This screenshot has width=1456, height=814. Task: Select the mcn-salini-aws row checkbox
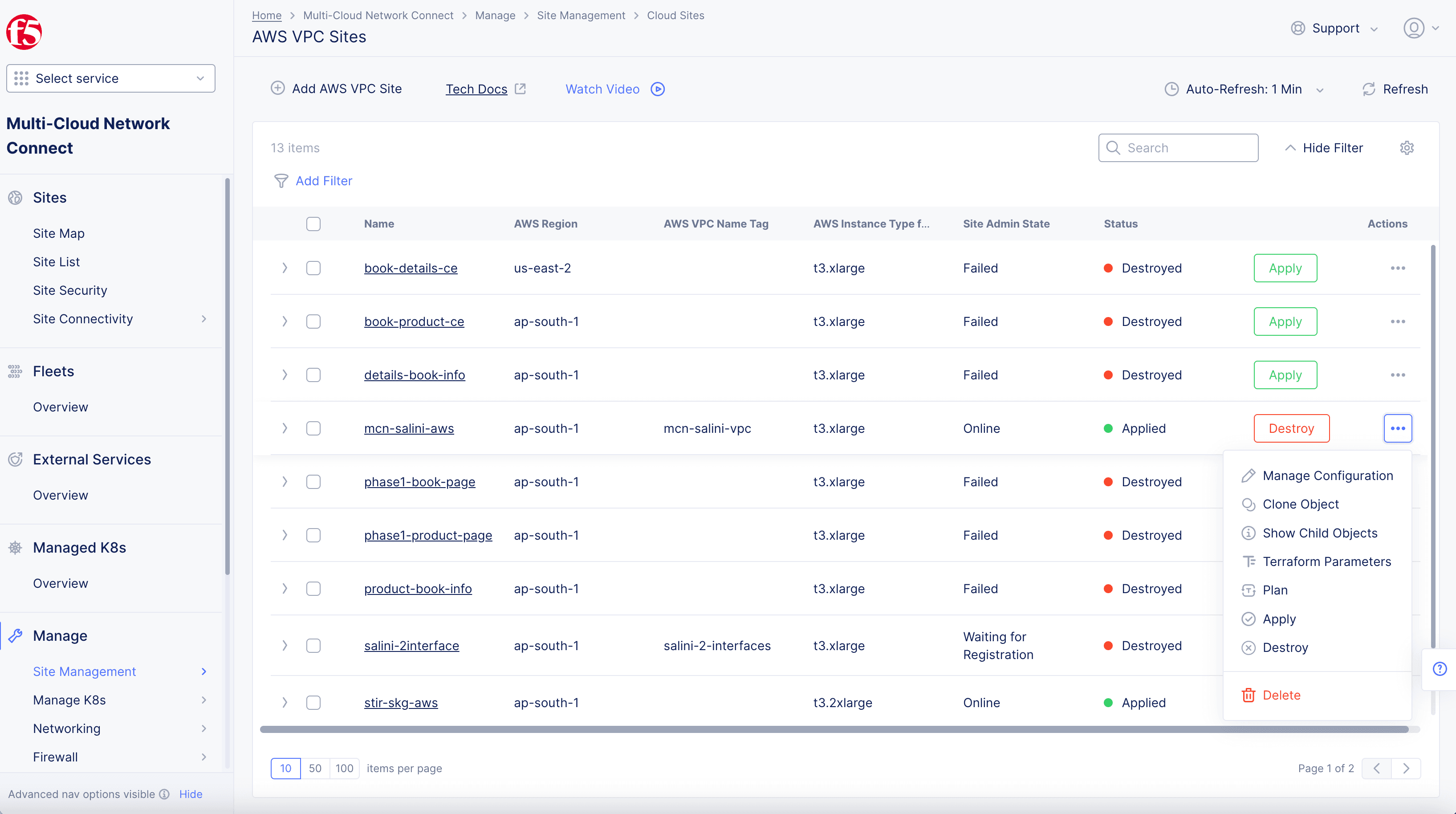[x=313, y=428]
